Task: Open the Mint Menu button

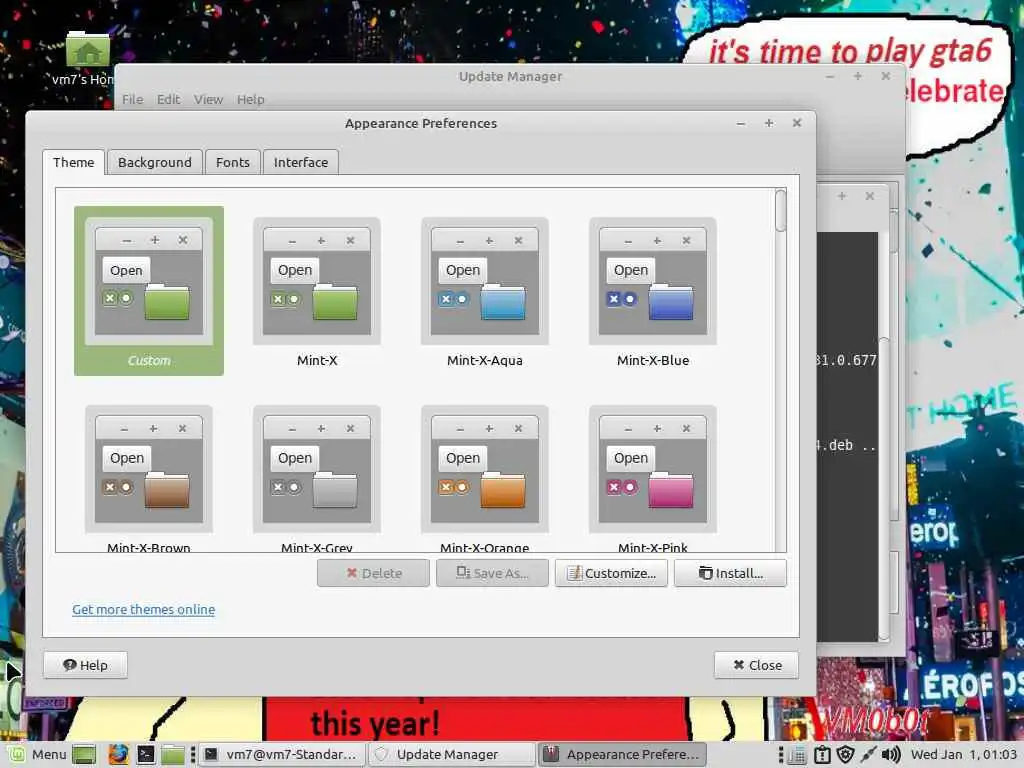Action: pos(37,754)
